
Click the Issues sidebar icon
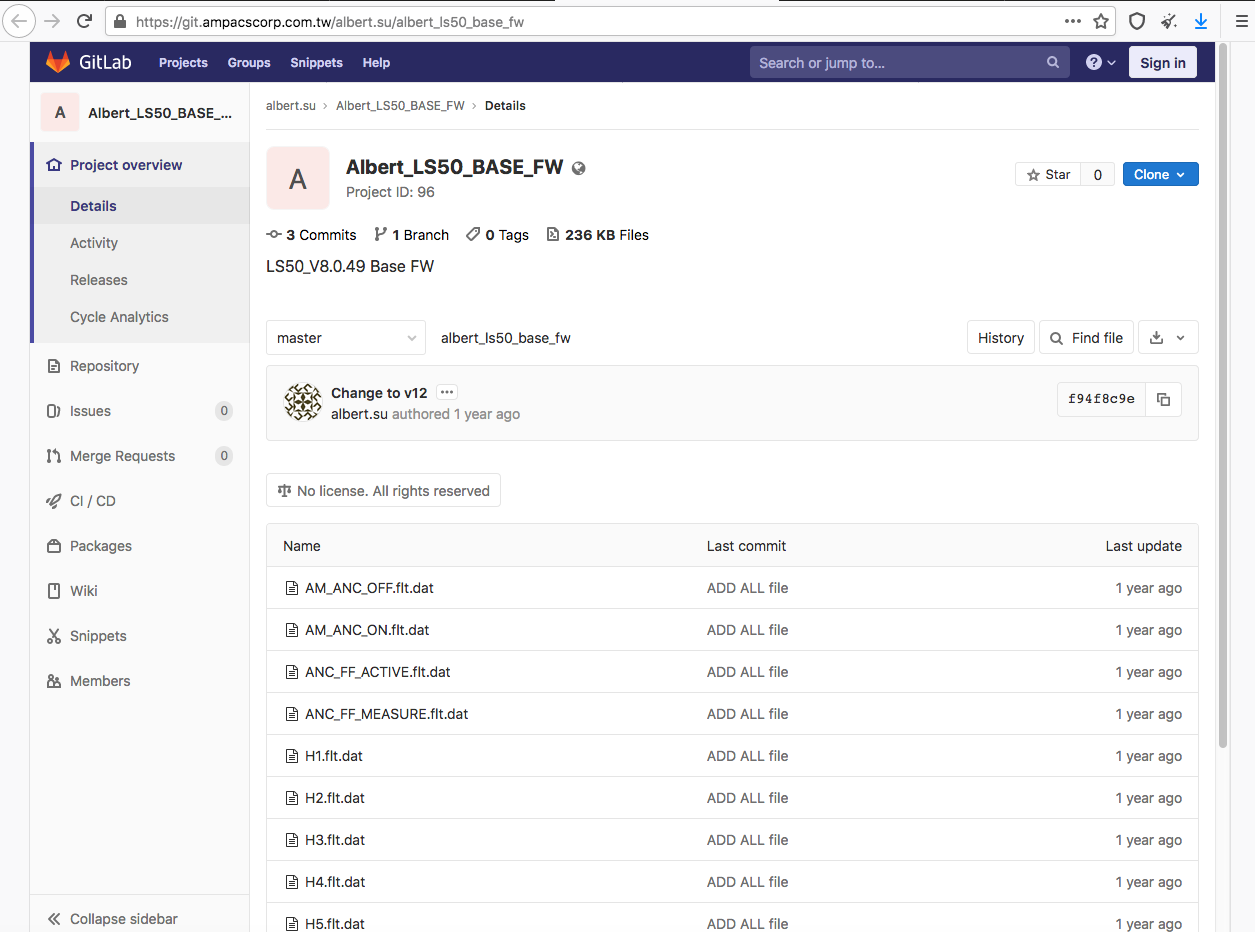pos(54,411)
